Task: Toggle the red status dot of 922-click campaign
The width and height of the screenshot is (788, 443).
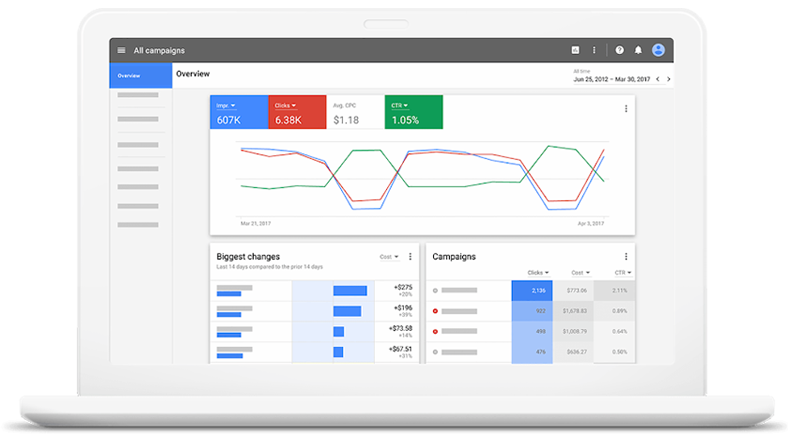Action: [x=435, y=311]
